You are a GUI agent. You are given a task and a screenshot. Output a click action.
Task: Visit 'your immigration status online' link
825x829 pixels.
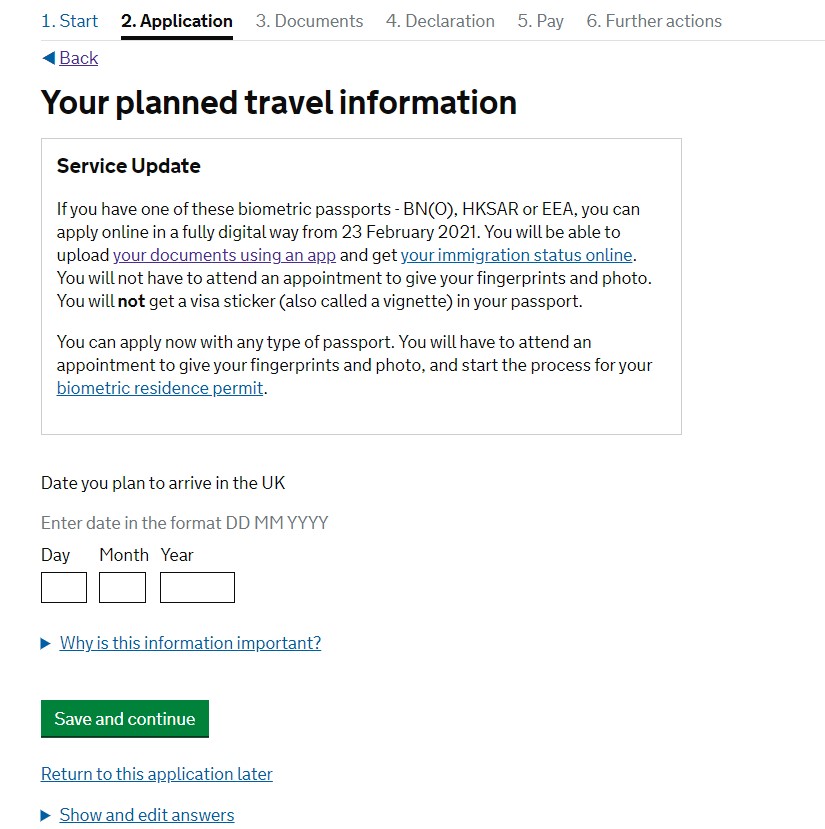(516, 255)
